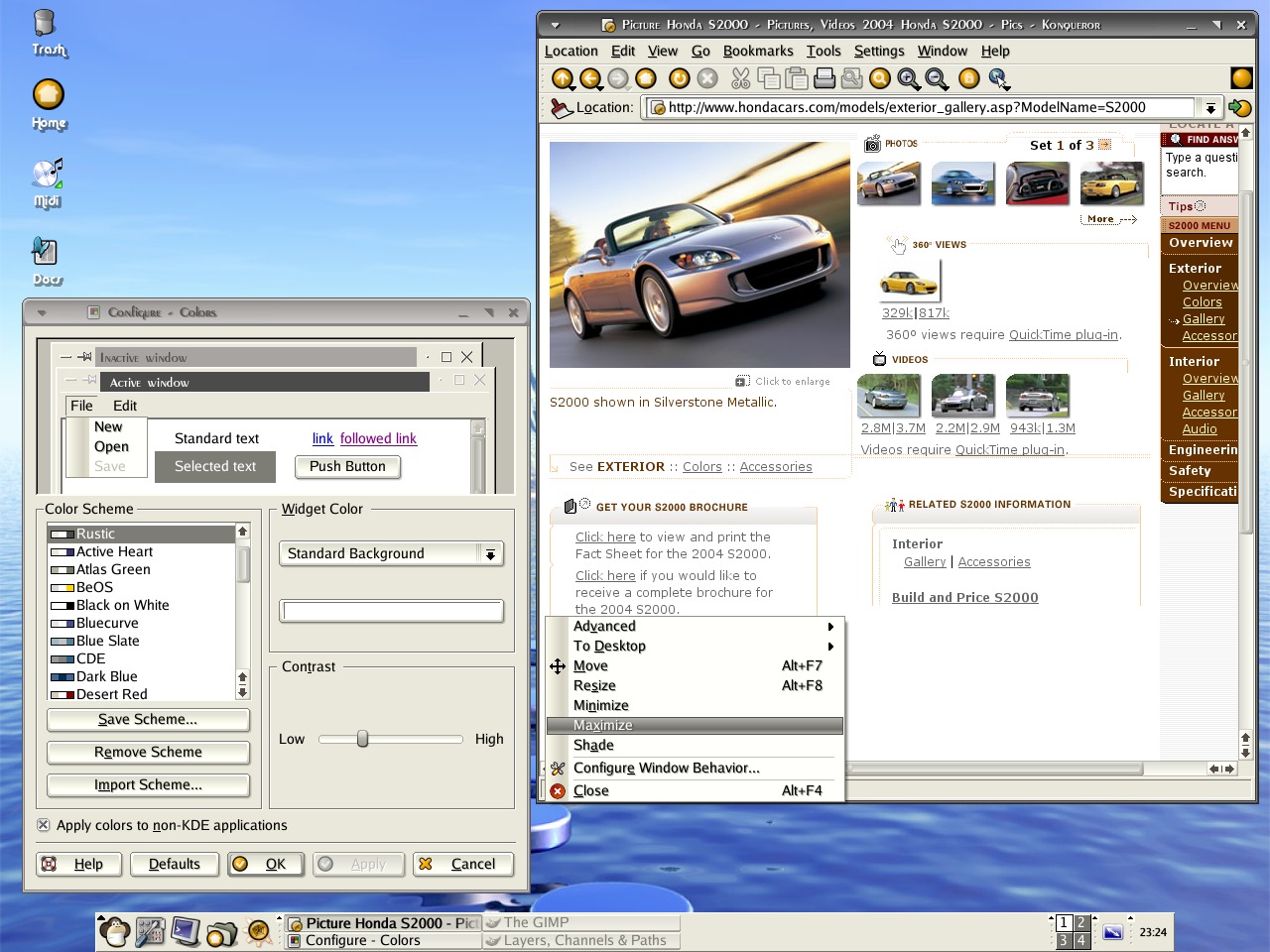The width and height of the screenshot is (1270, 952).
Task: Click the Back arrow in Konqueror toolbar
Action: 590,78
